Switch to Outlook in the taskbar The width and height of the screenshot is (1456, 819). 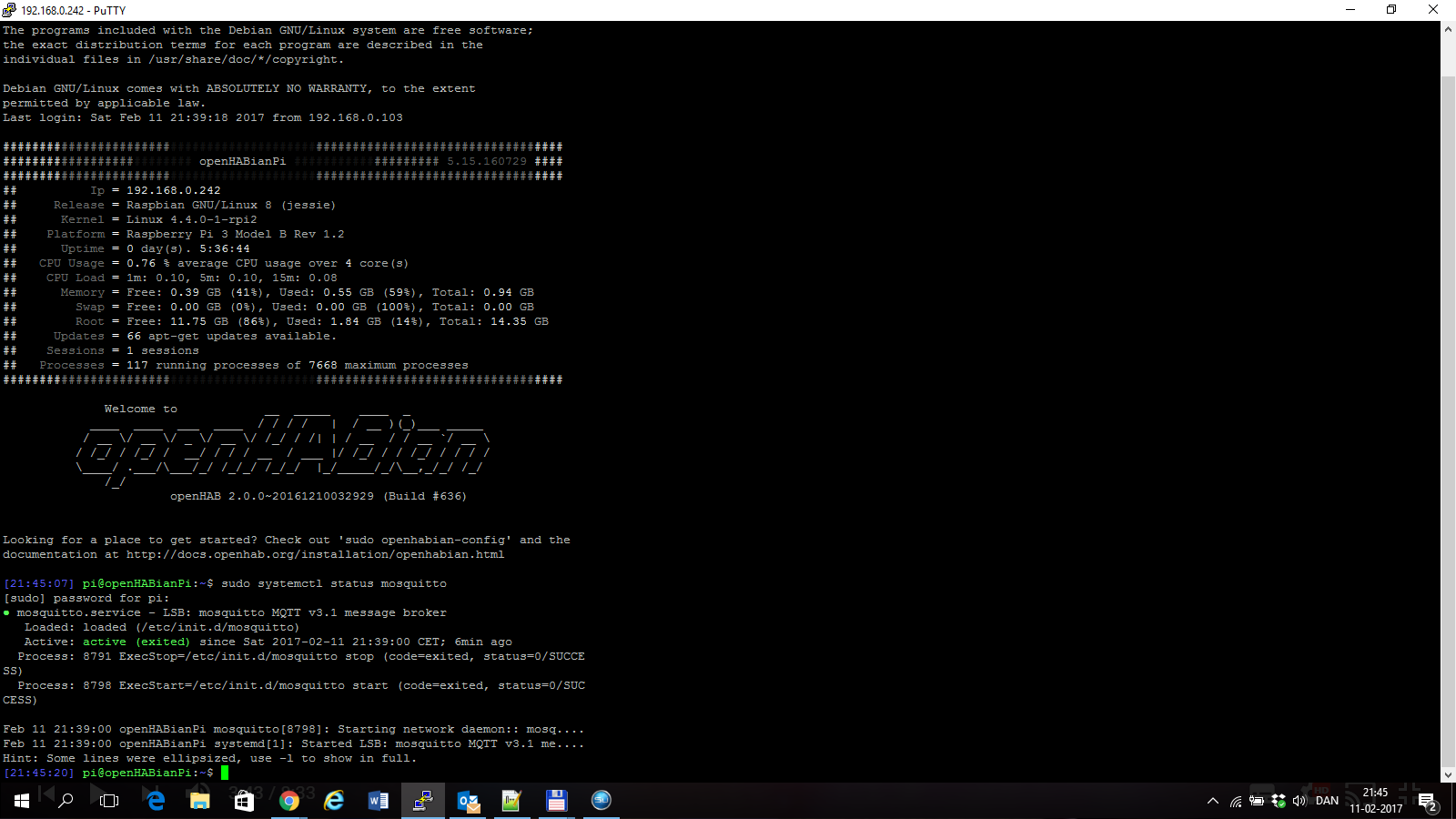[x=468, y=801]
